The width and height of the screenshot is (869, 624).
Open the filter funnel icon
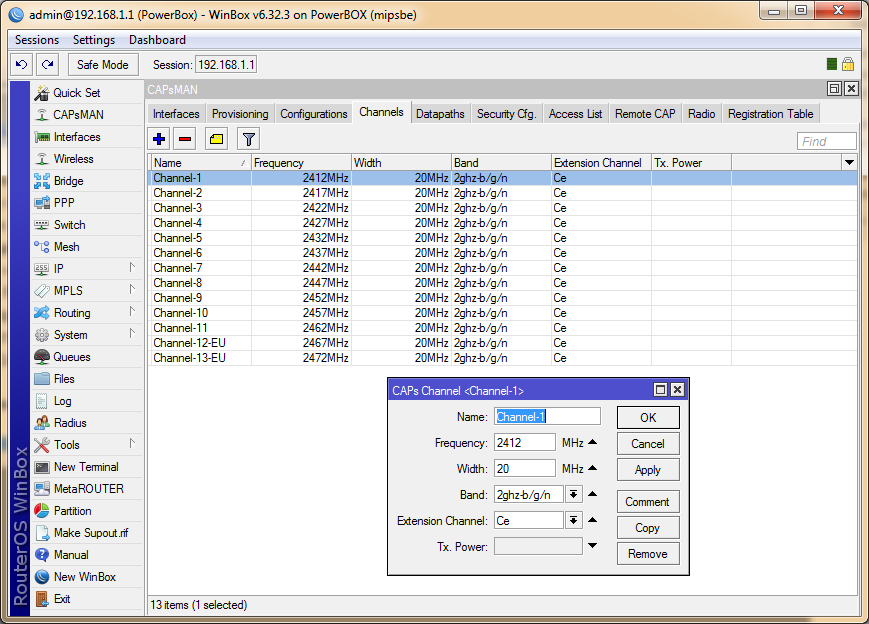(248, 139)
